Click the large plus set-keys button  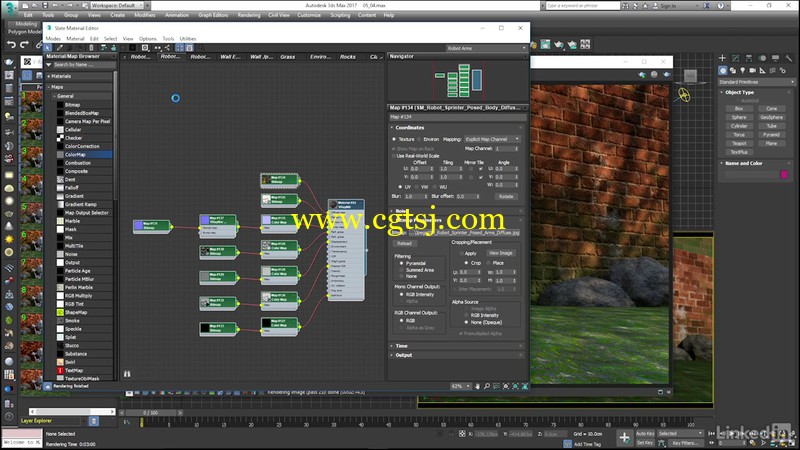624,437
